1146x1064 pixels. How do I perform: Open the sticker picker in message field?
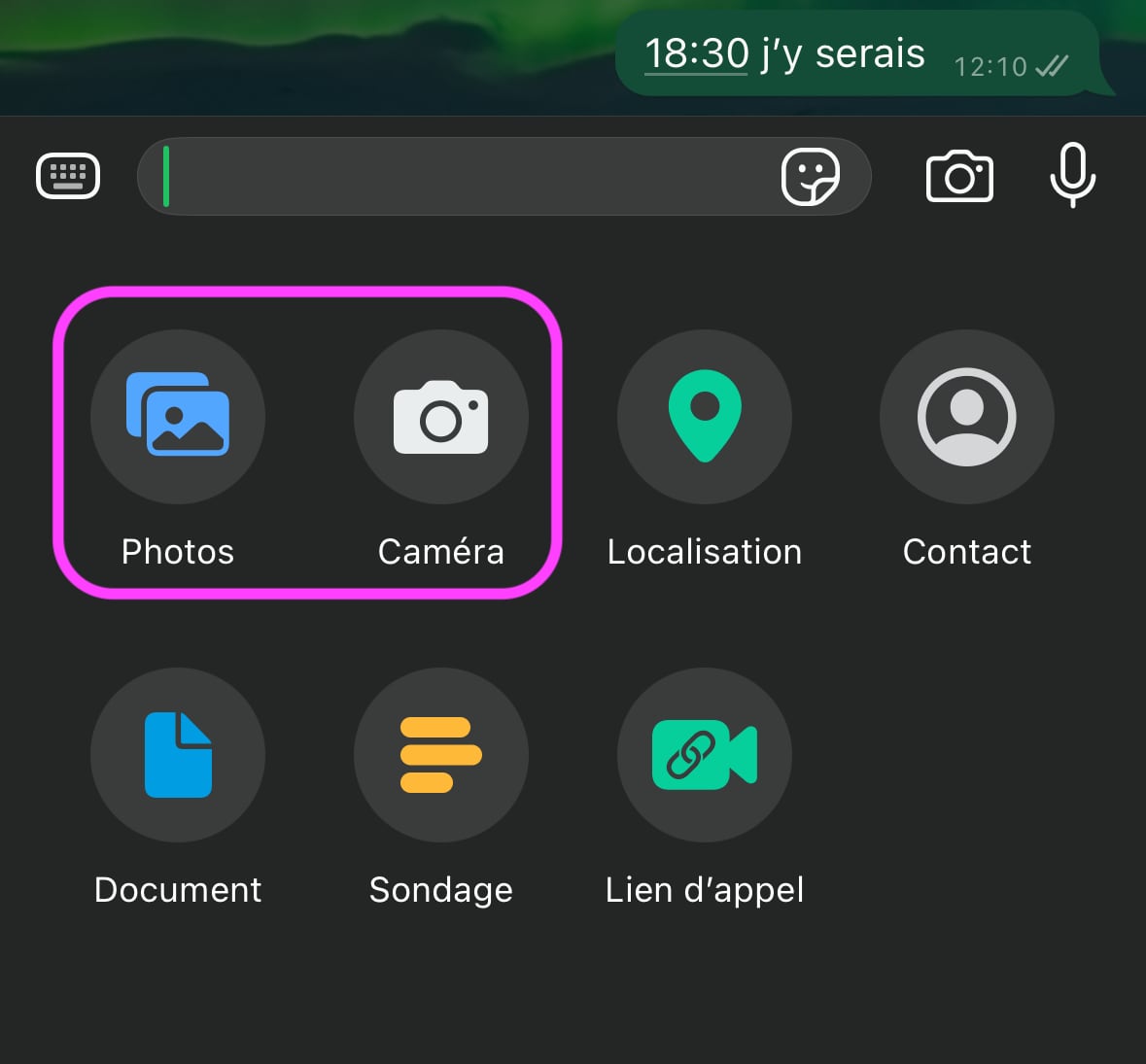click(x=810, y=177)
